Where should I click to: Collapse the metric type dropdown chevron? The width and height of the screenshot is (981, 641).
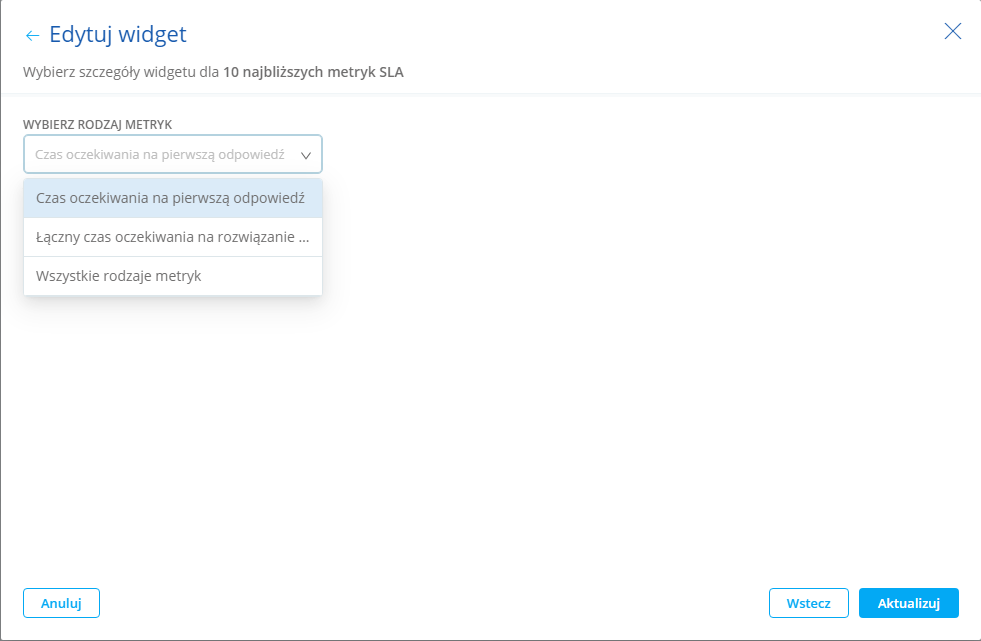pyautogui.click(x=306, y=155)
